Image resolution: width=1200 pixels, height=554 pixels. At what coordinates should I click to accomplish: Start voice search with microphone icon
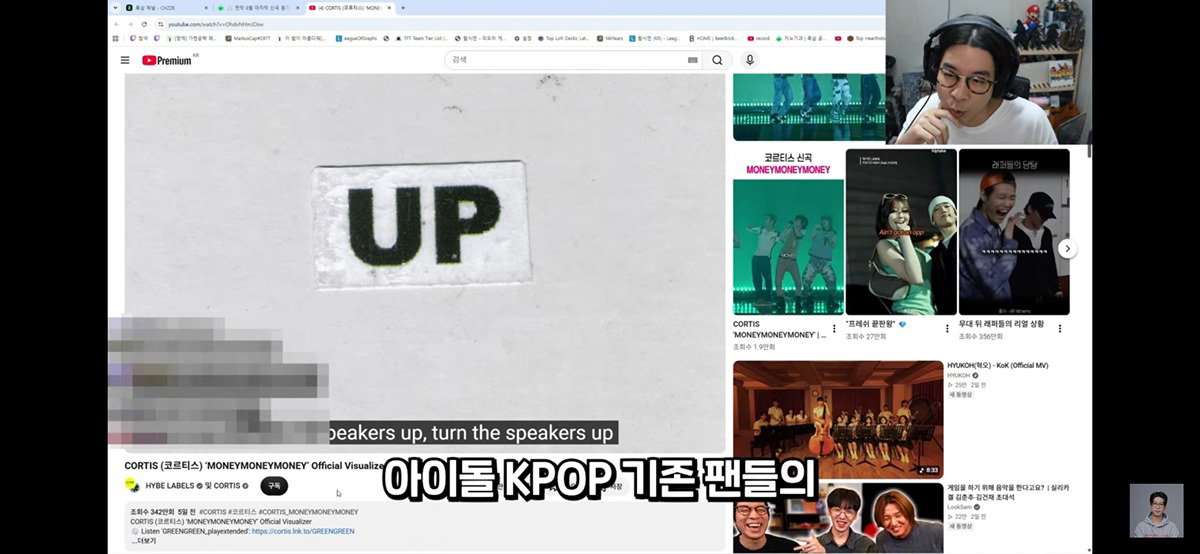(x=750, y=60)
